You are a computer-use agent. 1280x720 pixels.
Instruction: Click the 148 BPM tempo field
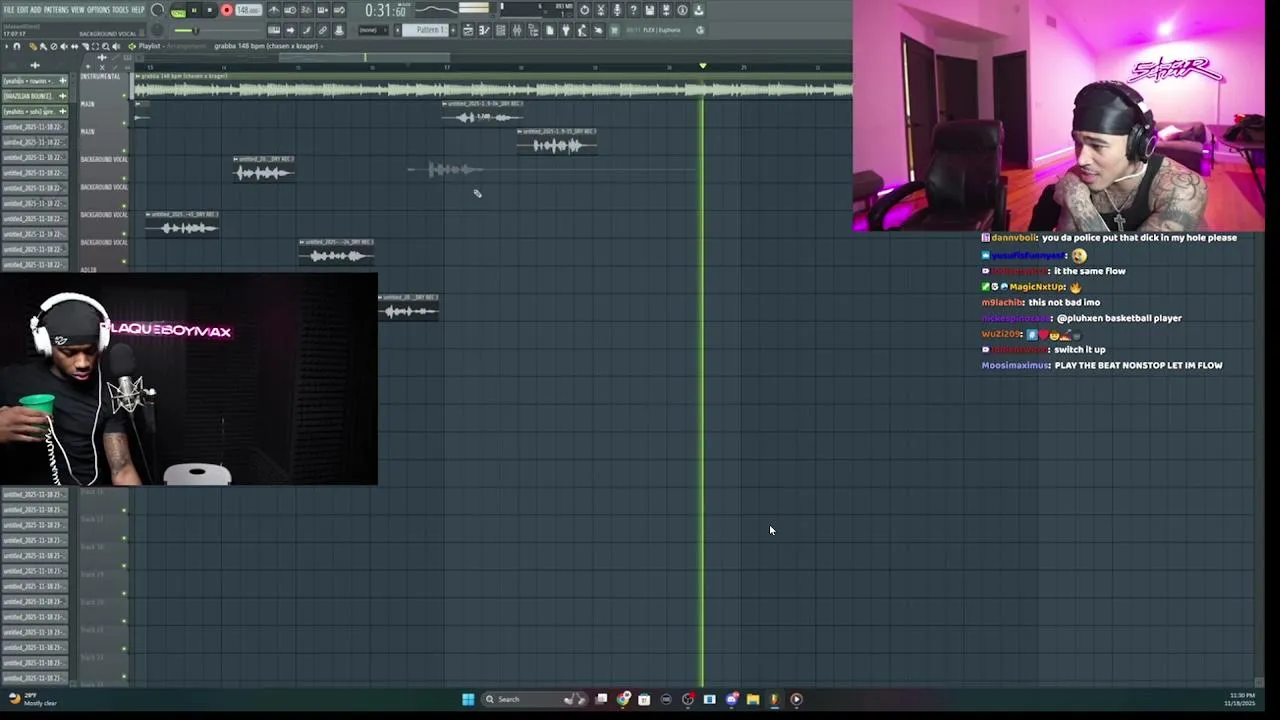click(x=248, y=10)
